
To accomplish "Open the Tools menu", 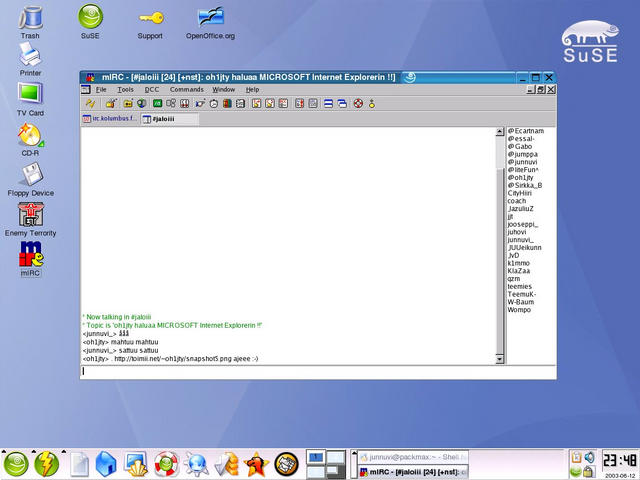I will [x=125, y=89].
